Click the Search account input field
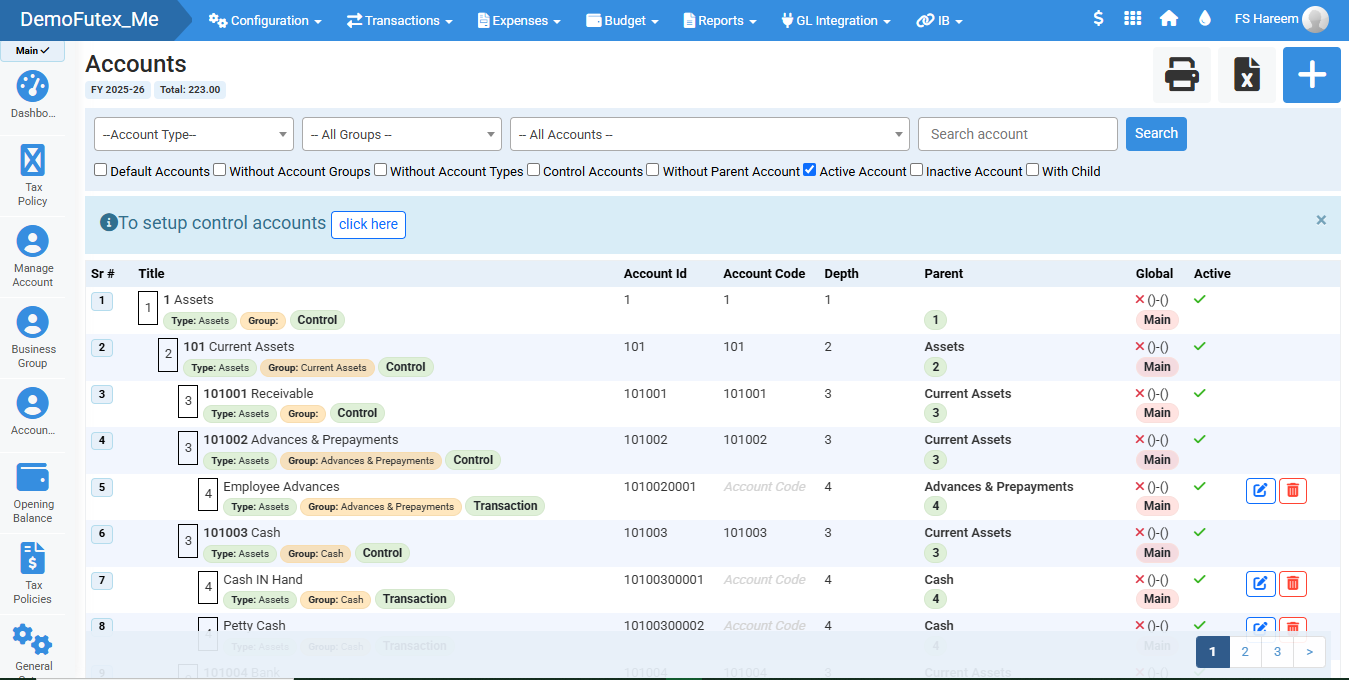 tap(1017, 134)
